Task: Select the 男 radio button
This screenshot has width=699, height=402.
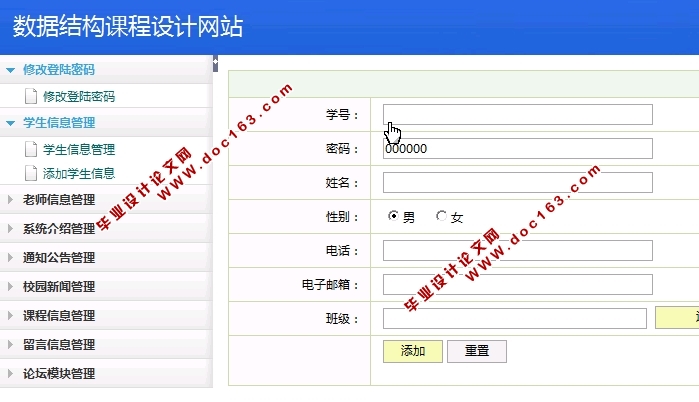Action: coord(394,217)
